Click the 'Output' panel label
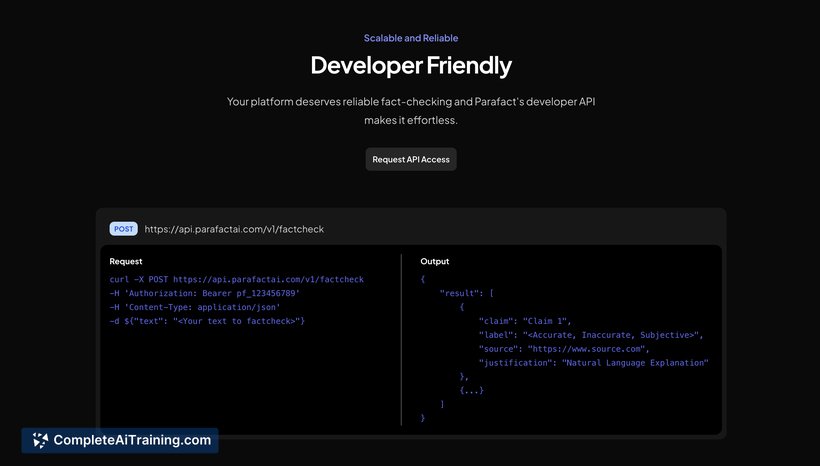This screenshot has height=466, width=820. click(435, 262)
